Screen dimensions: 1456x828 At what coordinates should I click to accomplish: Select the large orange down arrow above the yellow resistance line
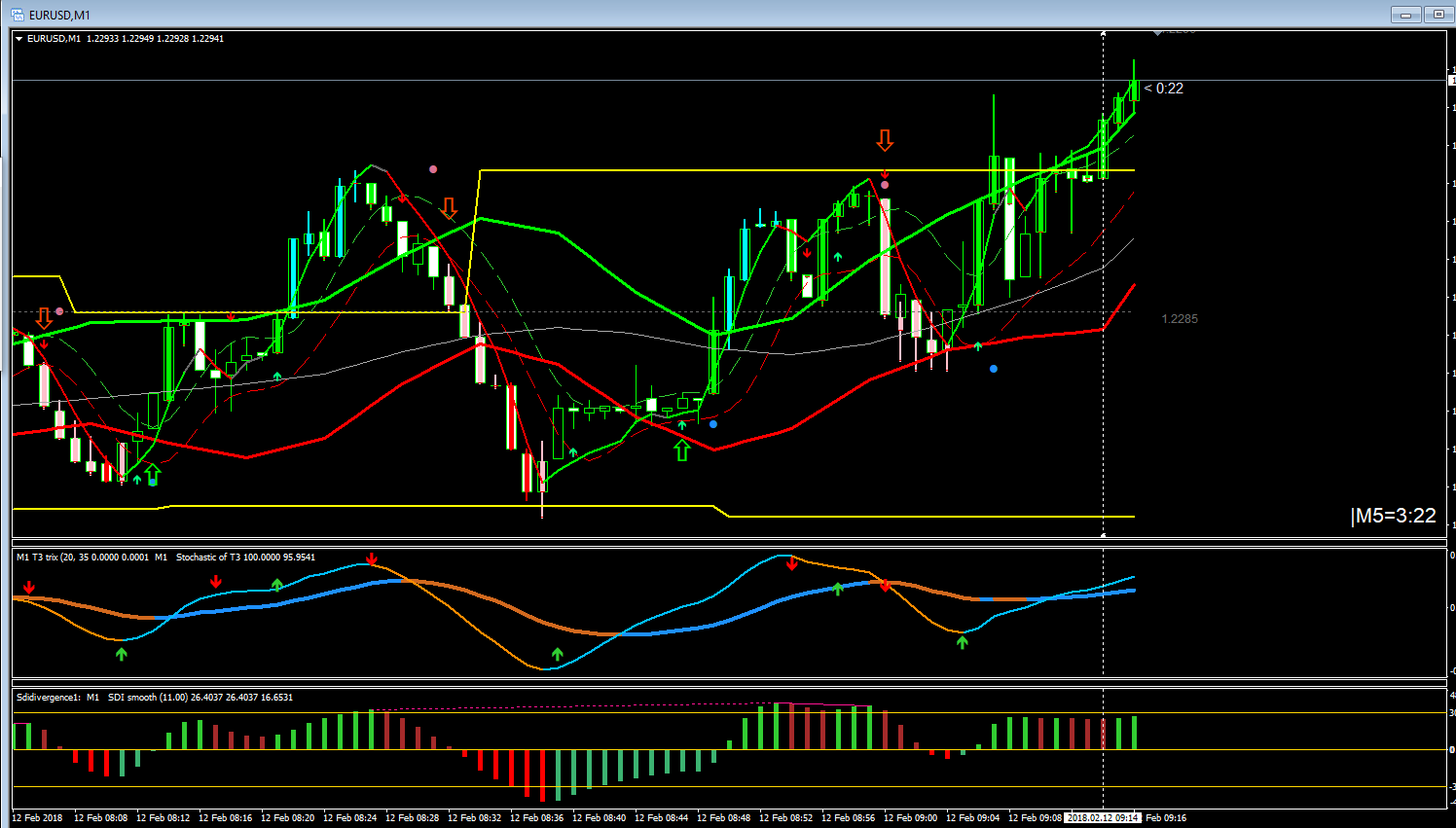(x=885, y=141)
